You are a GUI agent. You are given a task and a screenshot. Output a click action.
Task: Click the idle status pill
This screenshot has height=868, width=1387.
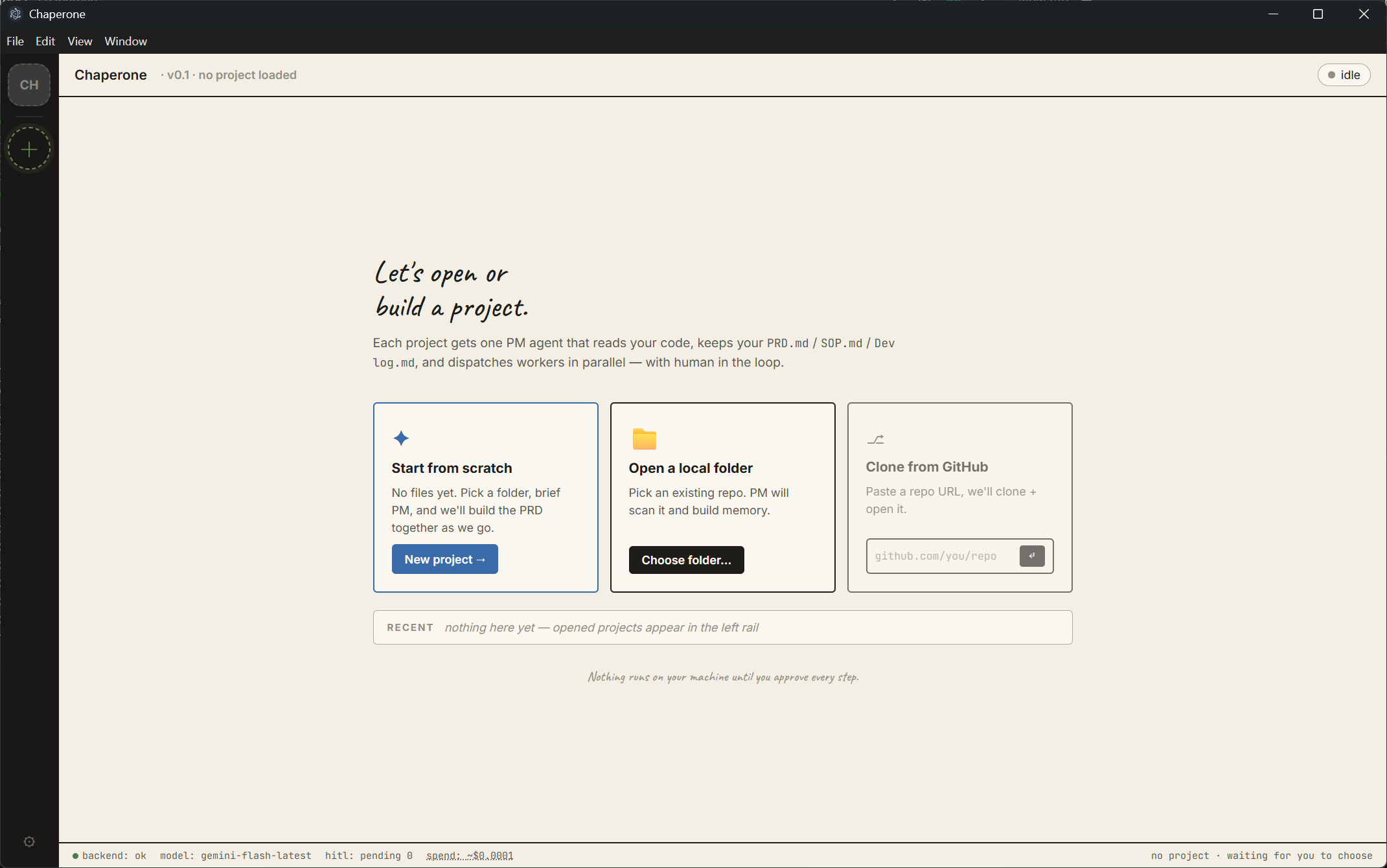tap(1344, 75)
